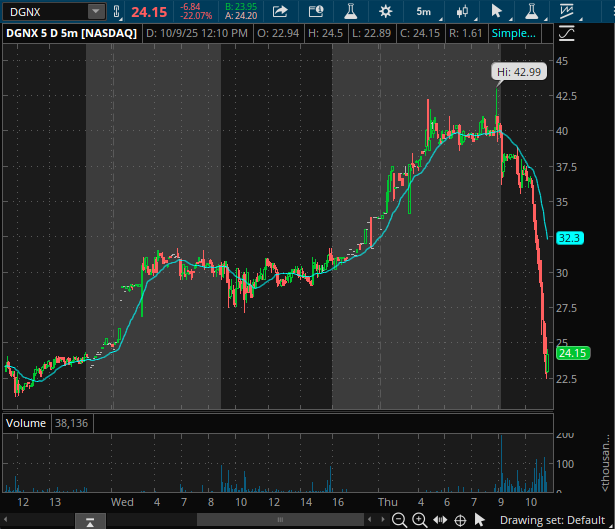Click the horizontal time scrollbar thumb
The image size is (615, 529).
[280, 520]
